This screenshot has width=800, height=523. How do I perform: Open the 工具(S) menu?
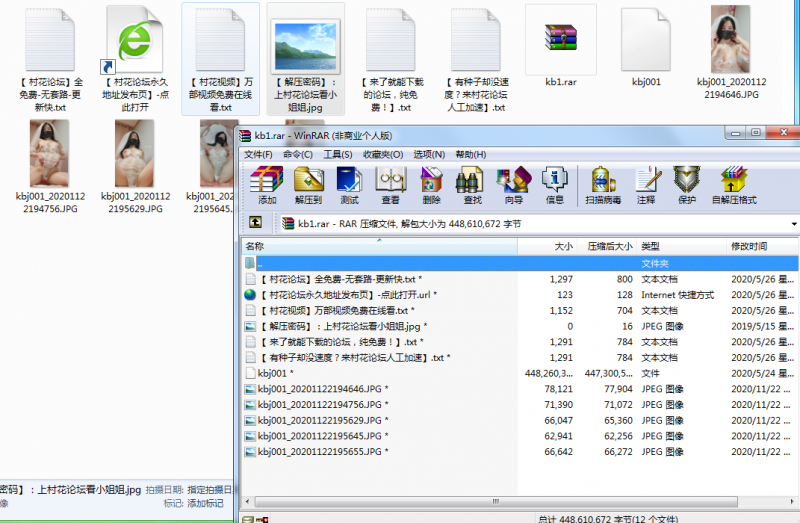point(337,155)
